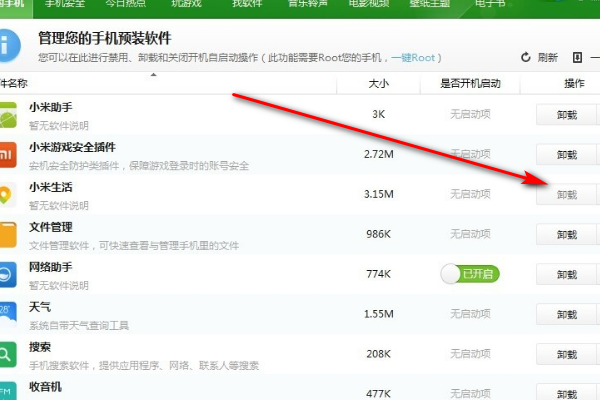Viewport: 600px width, 400px height.
Task: Click 卸载 for 小米游戏安全插件
Action: click(567, 155)
